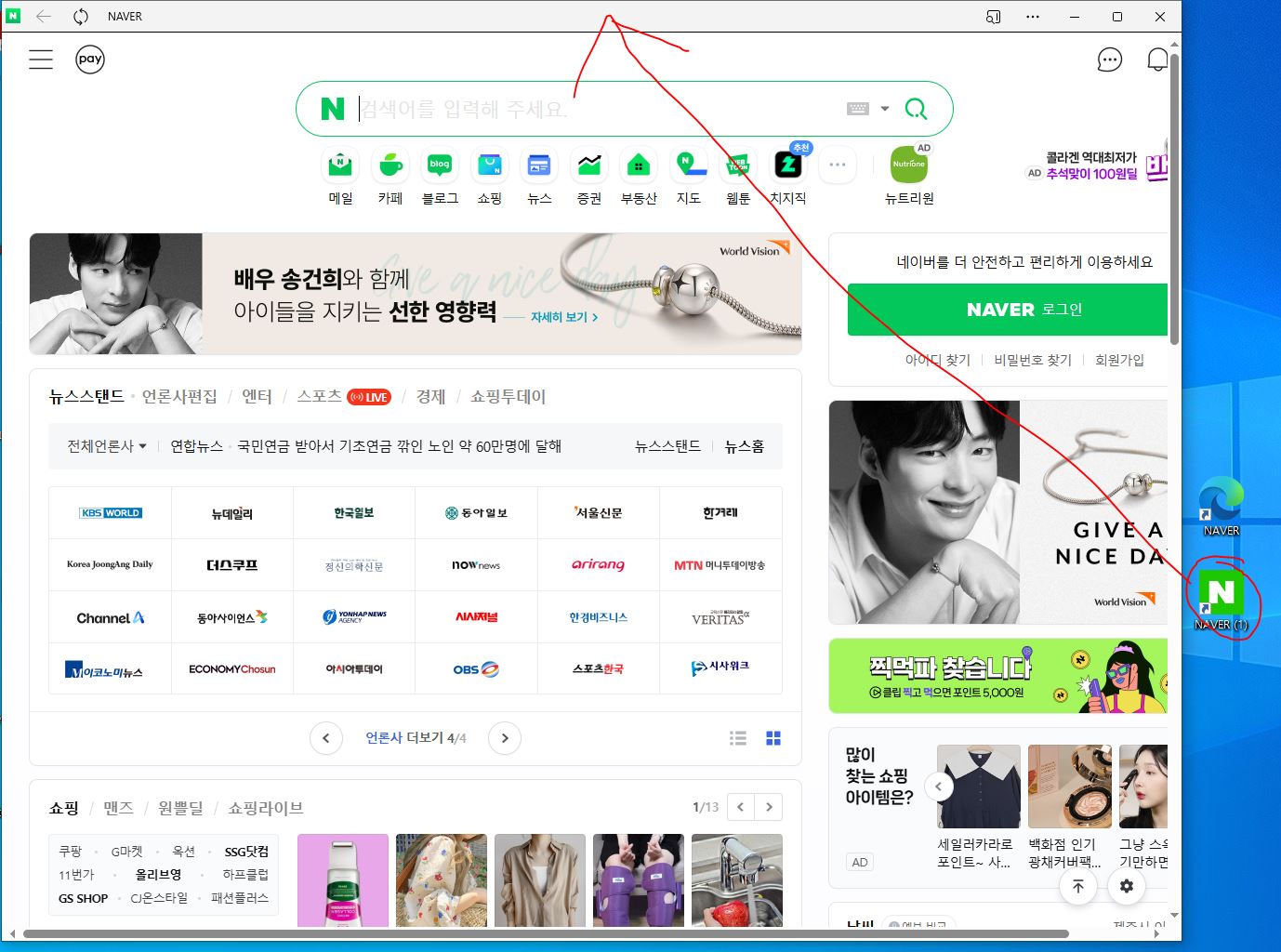Viewport: 1281px width, 952px height.
Task: Select the 쇼핑투데이 tab
Action: click(x=508, y=397)
